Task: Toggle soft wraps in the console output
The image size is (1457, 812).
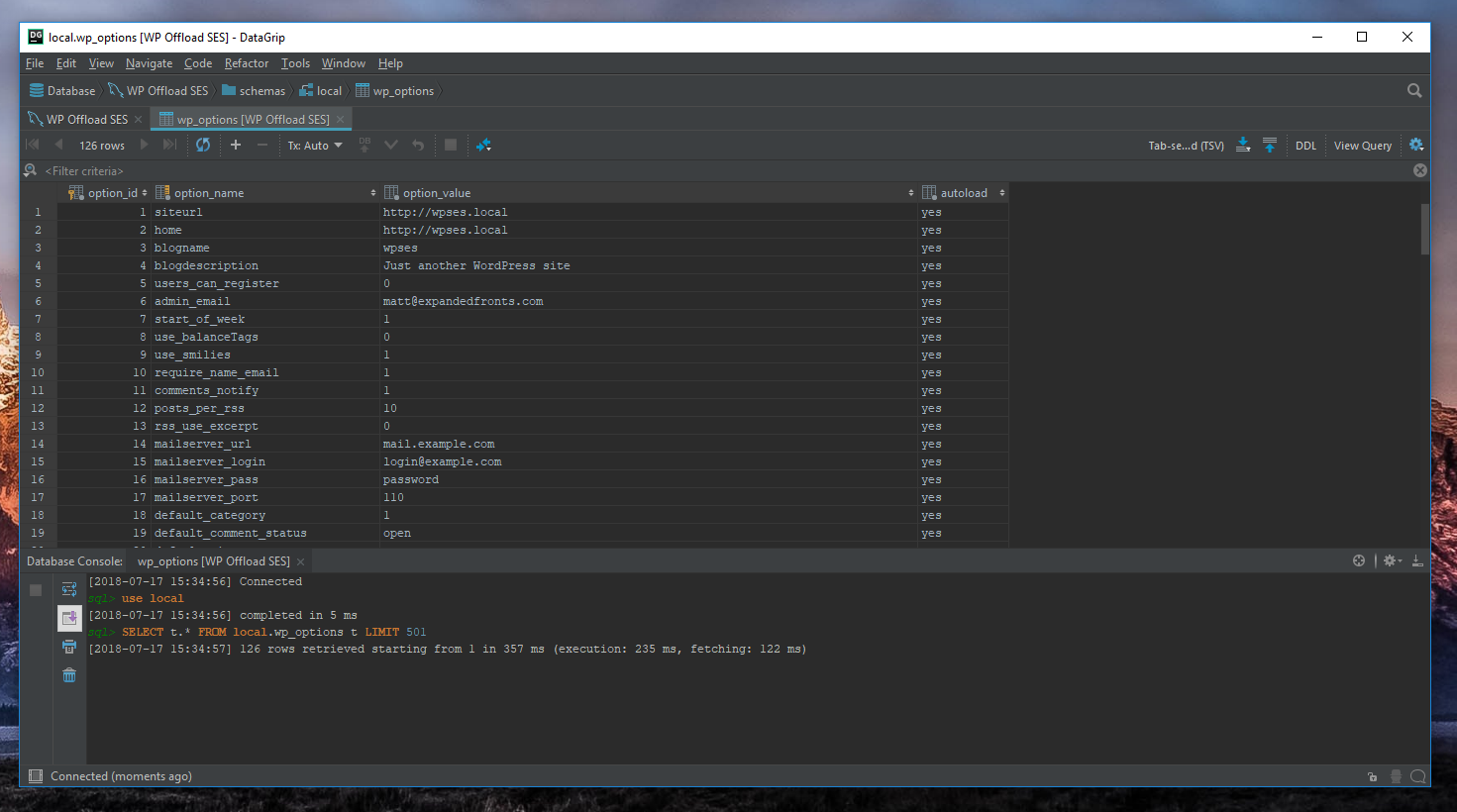Action: (x=69, y=589)
